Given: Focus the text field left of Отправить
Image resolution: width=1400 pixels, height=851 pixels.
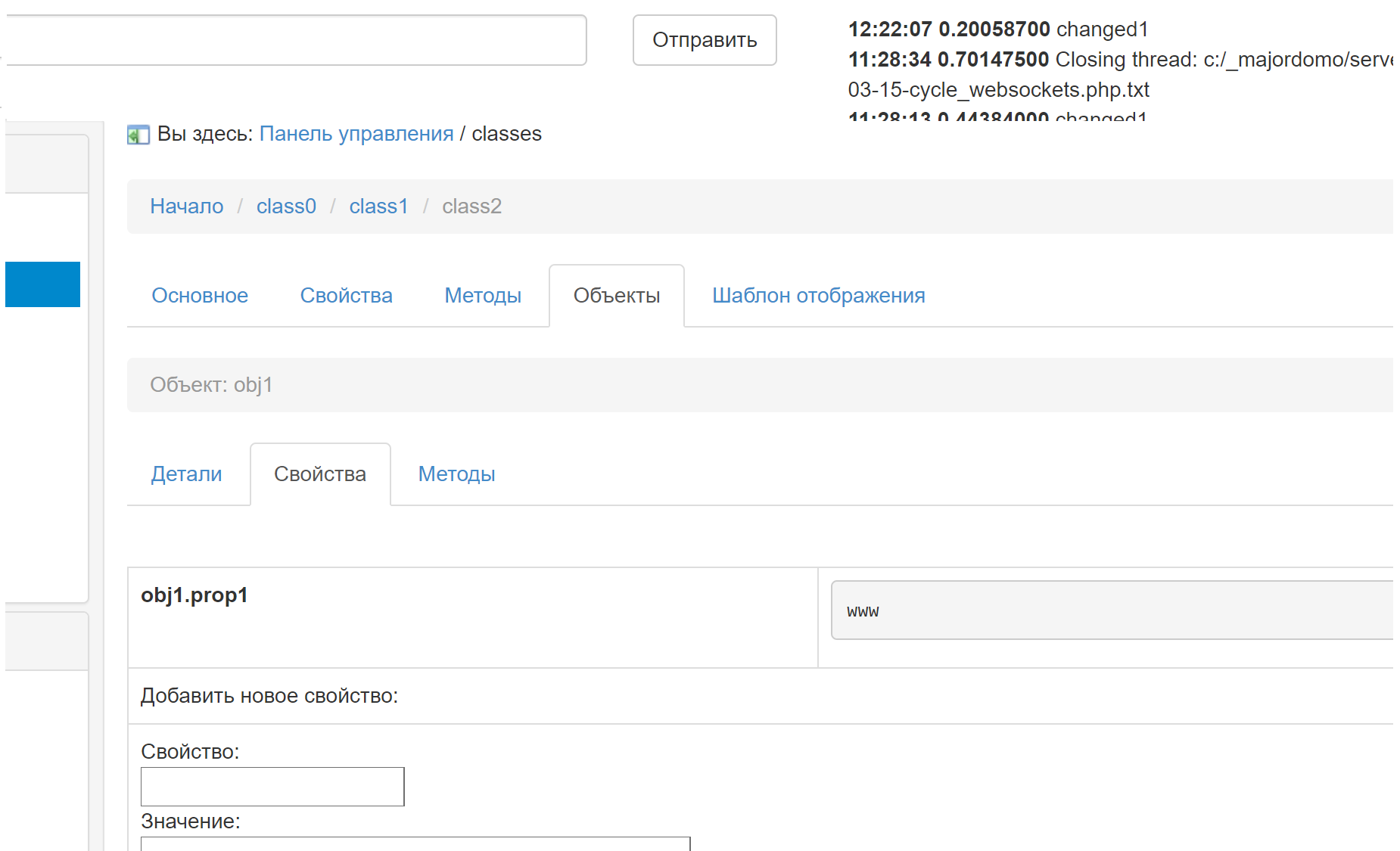Looking at the screenshot, I should click(x=295, y=40).
